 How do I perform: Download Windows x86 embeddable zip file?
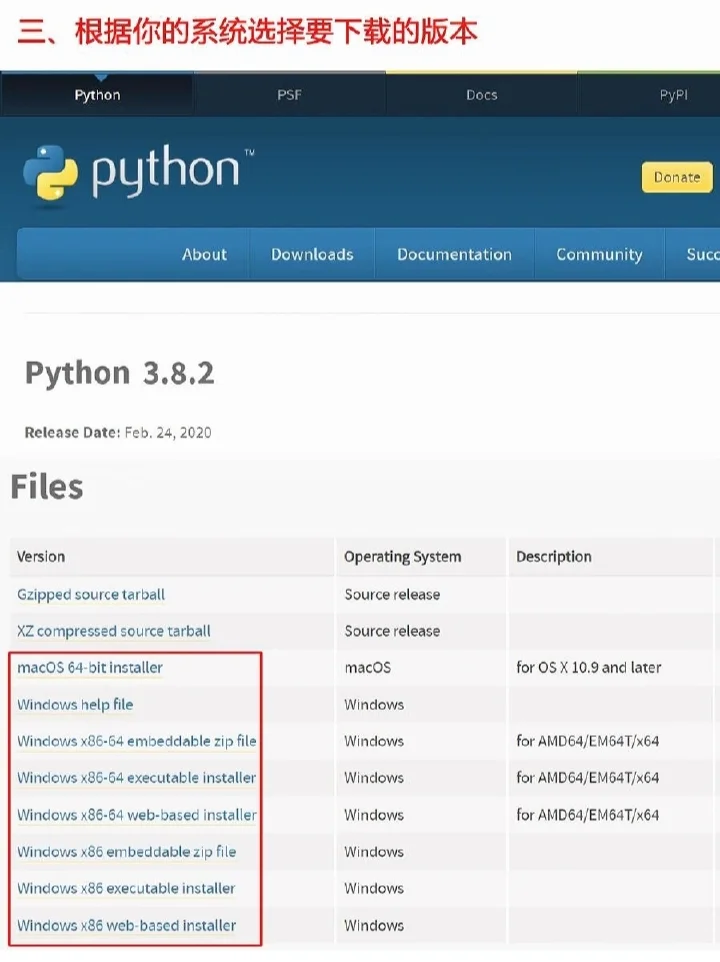pyautogui.click(x=126, y=852)
